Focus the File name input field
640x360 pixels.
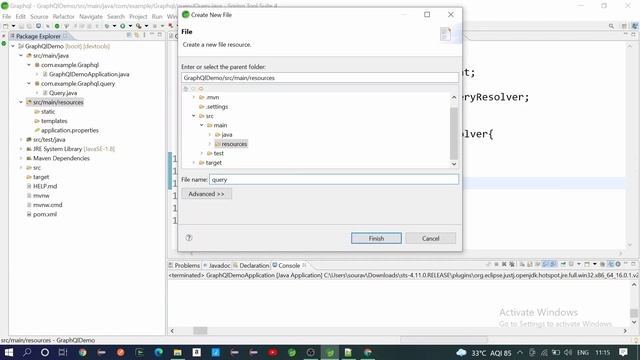333,180
